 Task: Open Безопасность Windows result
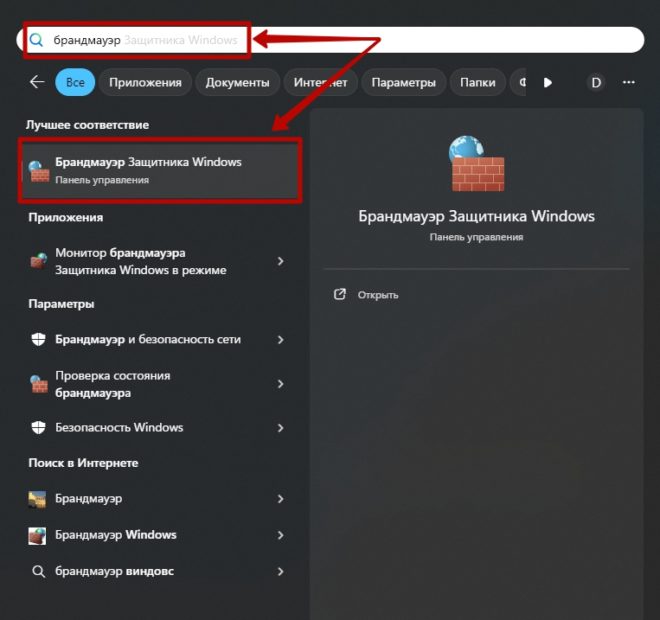pyautogui.click(x=160, y=428)
